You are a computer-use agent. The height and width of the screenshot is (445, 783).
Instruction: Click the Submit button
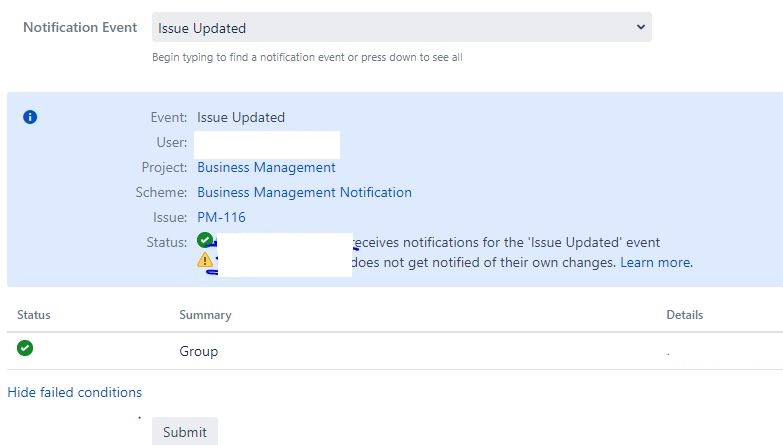(185, 432)
